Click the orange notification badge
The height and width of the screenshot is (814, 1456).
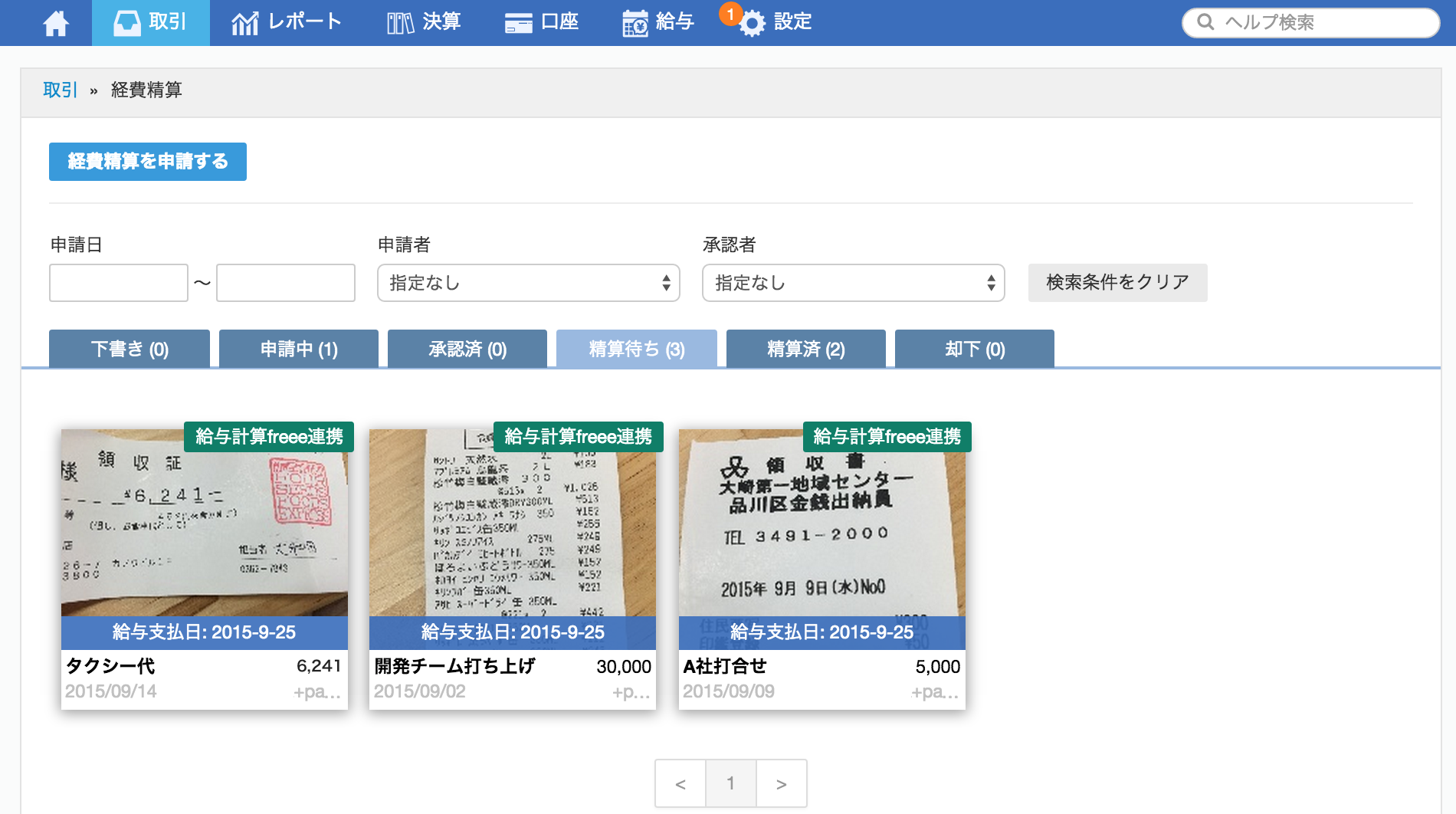[x=730, y=14]
